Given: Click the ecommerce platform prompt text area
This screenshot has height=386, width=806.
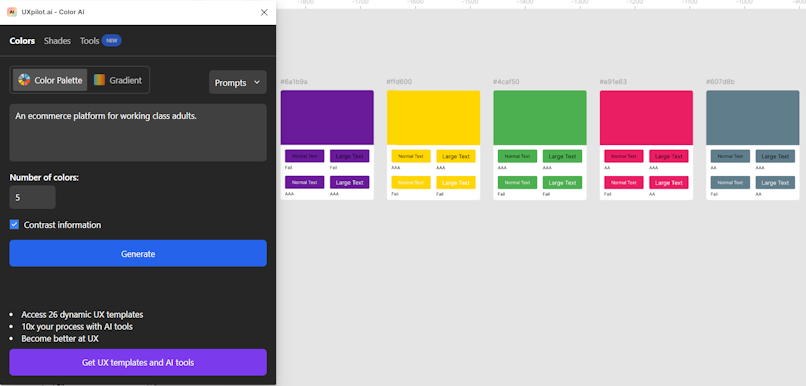Looking at the screenshot, I should coord(138,133).
